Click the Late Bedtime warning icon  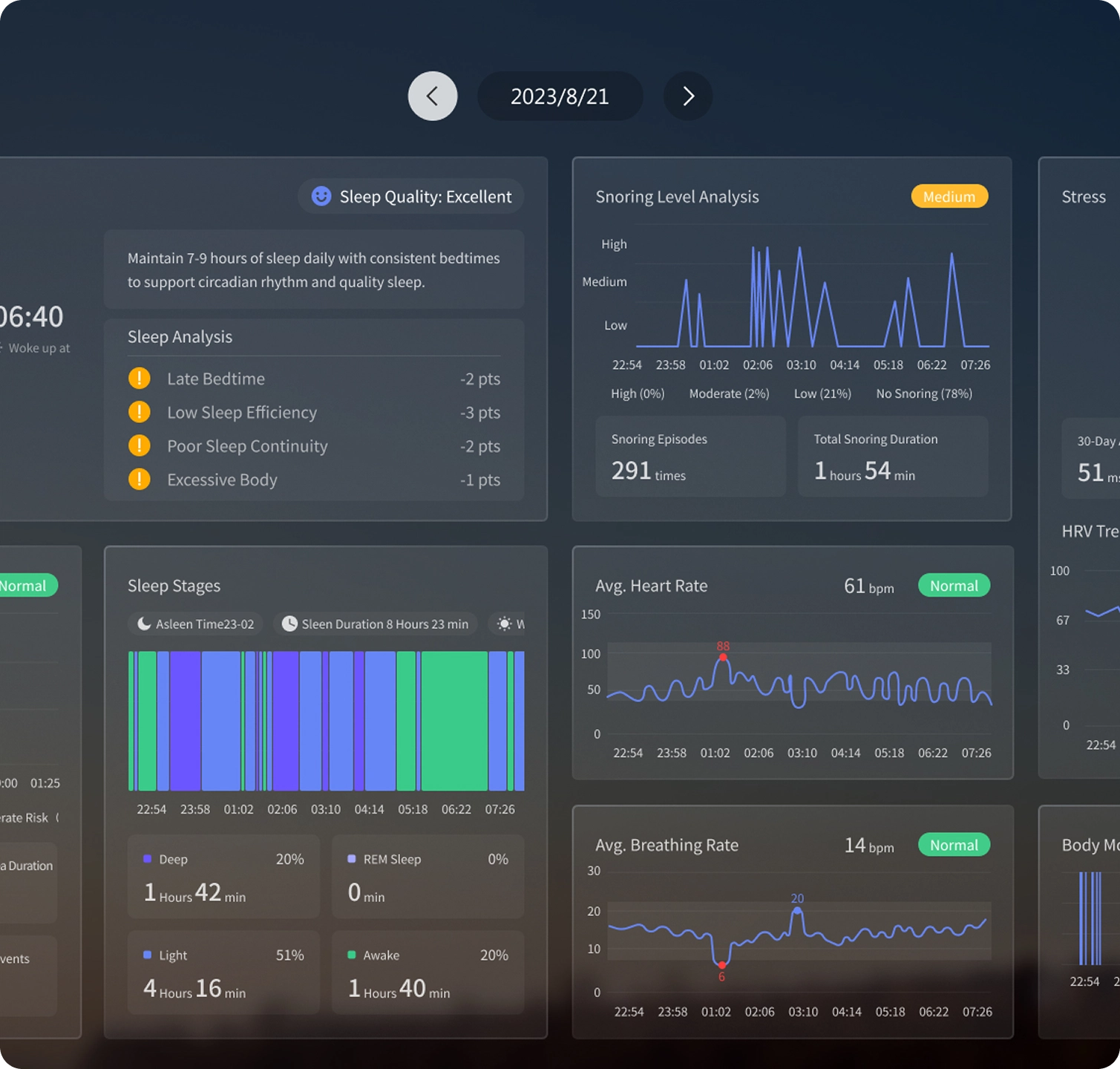pos(139,378)
